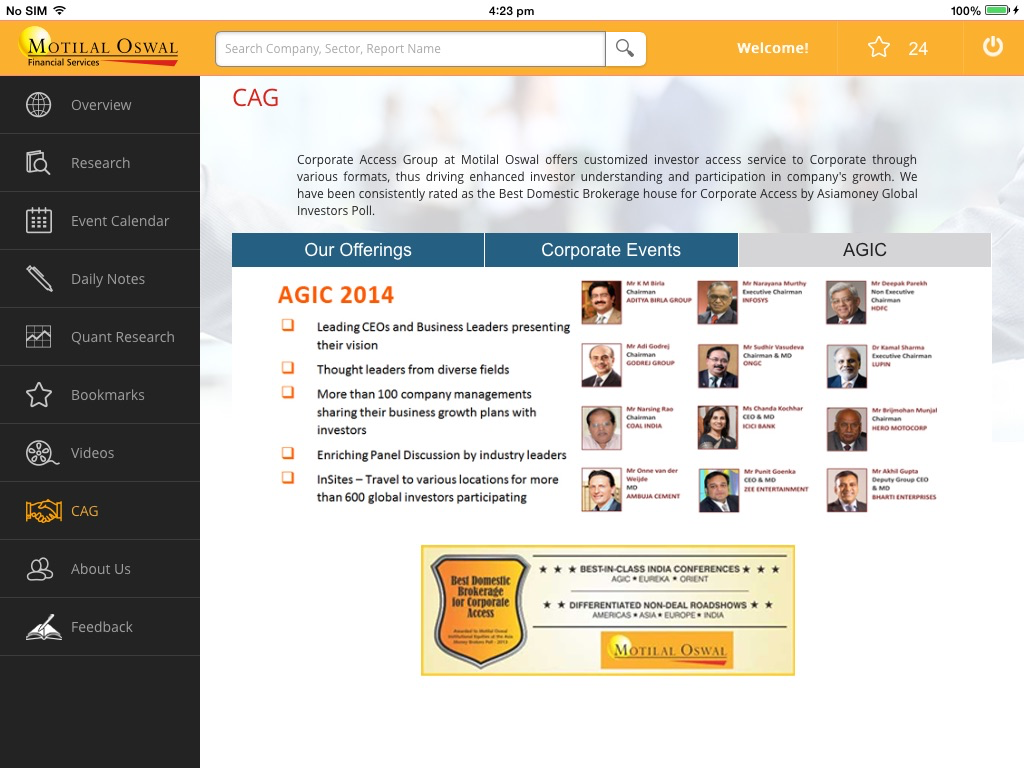The image size is (1024, 768).
Task: Tap Mr Sudhir Vasudeva's photo
Action: click(718, 366)
